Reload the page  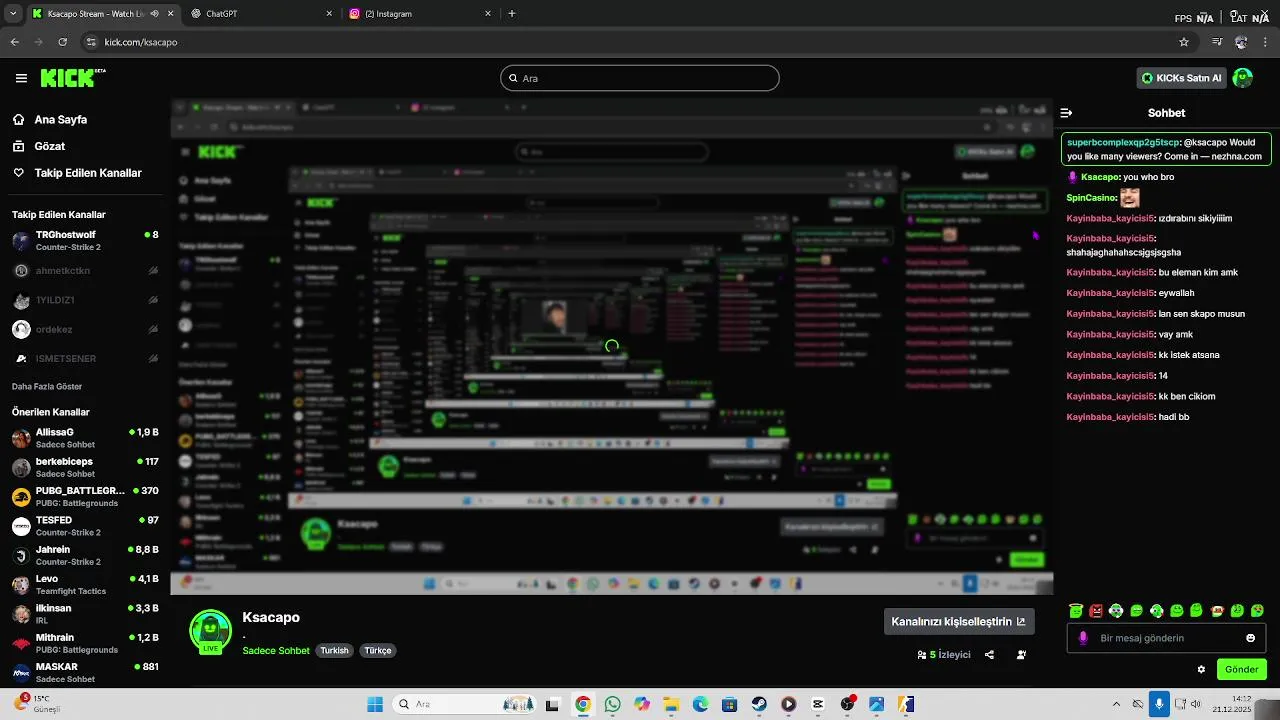[63, 42]
